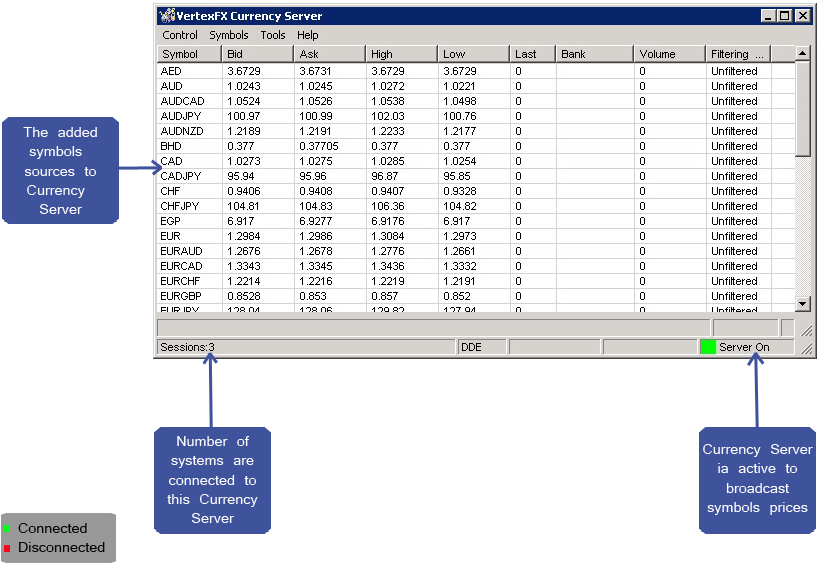The height and width of the screenshot is (565, 826).
Task: Click the scroll down arrow of the list
Action: (x=802, y=303)
